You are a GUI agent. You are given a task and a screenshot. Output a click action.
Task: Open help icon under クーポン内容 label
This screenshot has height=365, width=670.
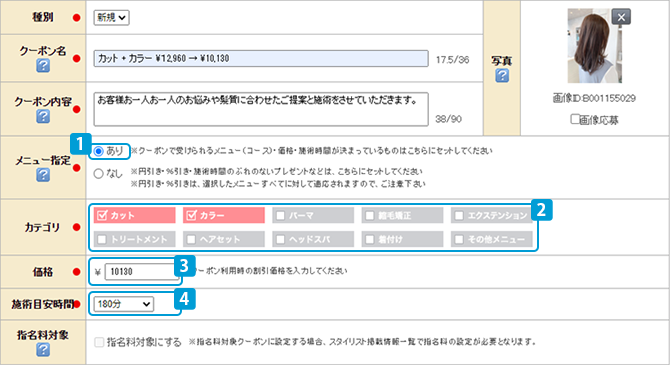tap(43, 116)
